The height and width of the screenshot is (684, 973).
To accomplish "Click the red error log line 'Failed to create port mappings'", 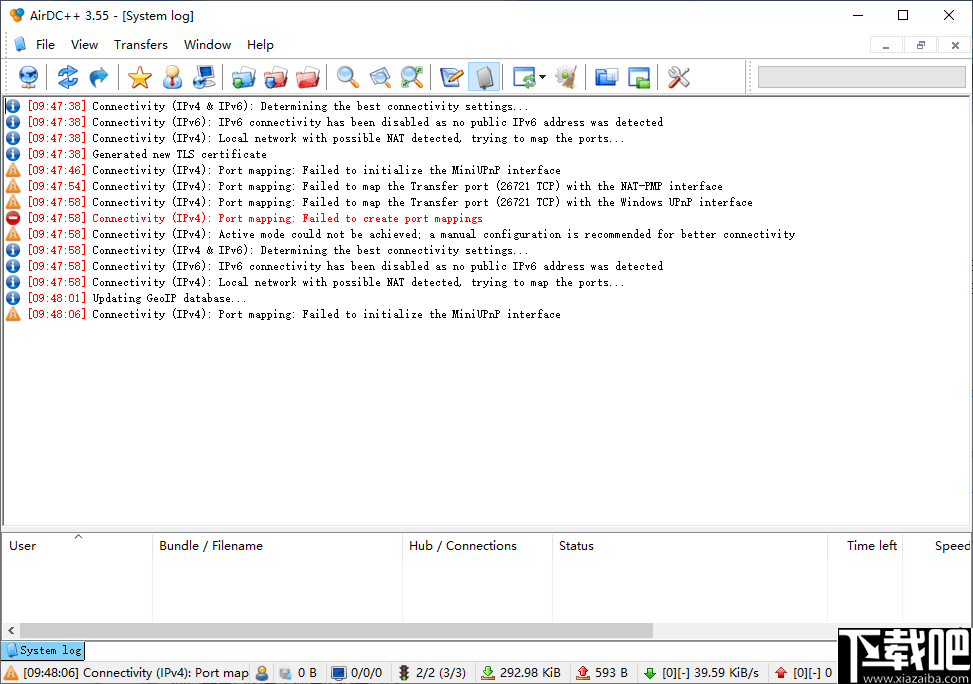I will click(x=287, y=218).
